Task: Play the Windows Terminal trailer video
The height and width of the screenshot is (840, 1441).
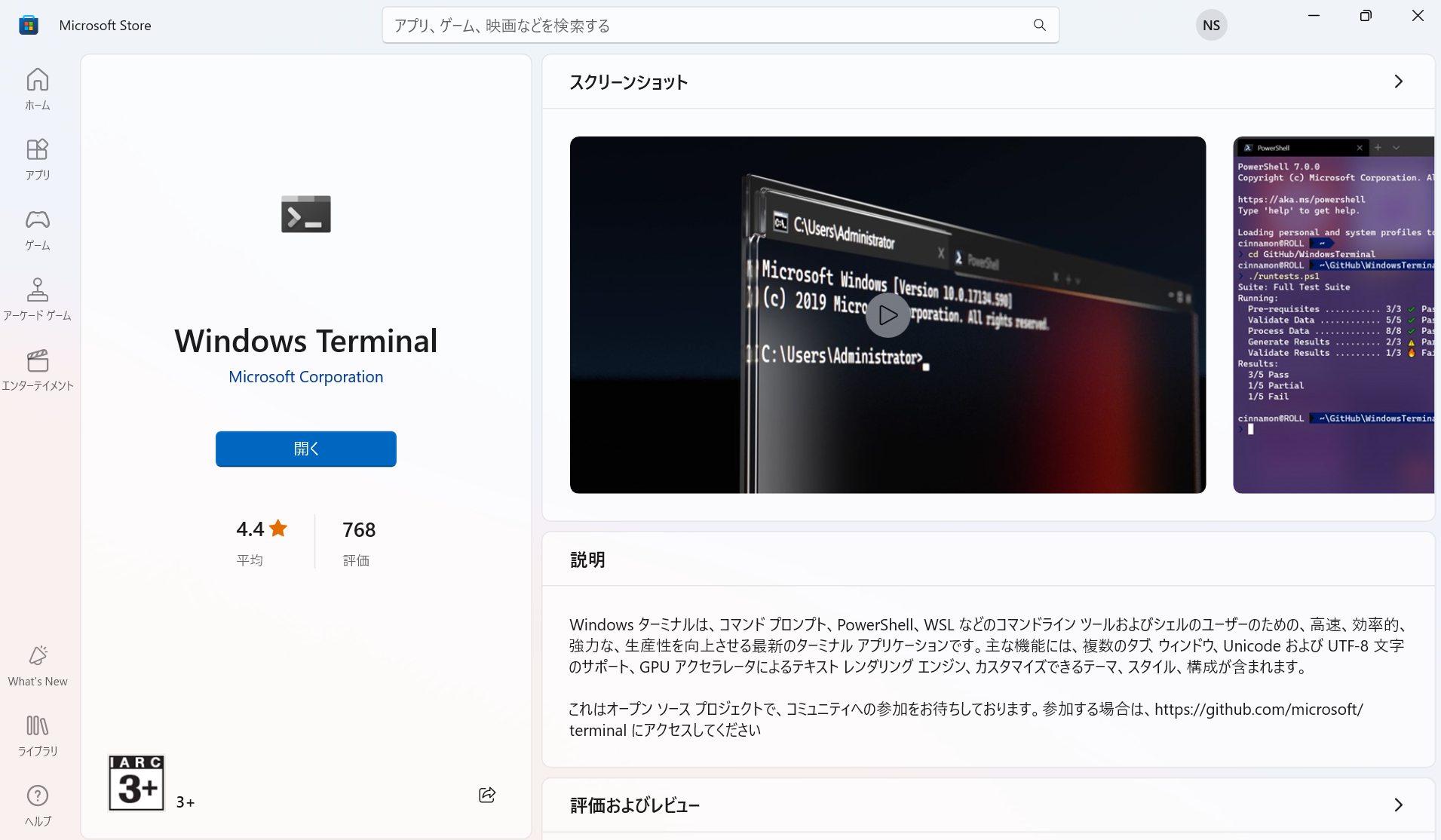Action: (x=888, y=315)
